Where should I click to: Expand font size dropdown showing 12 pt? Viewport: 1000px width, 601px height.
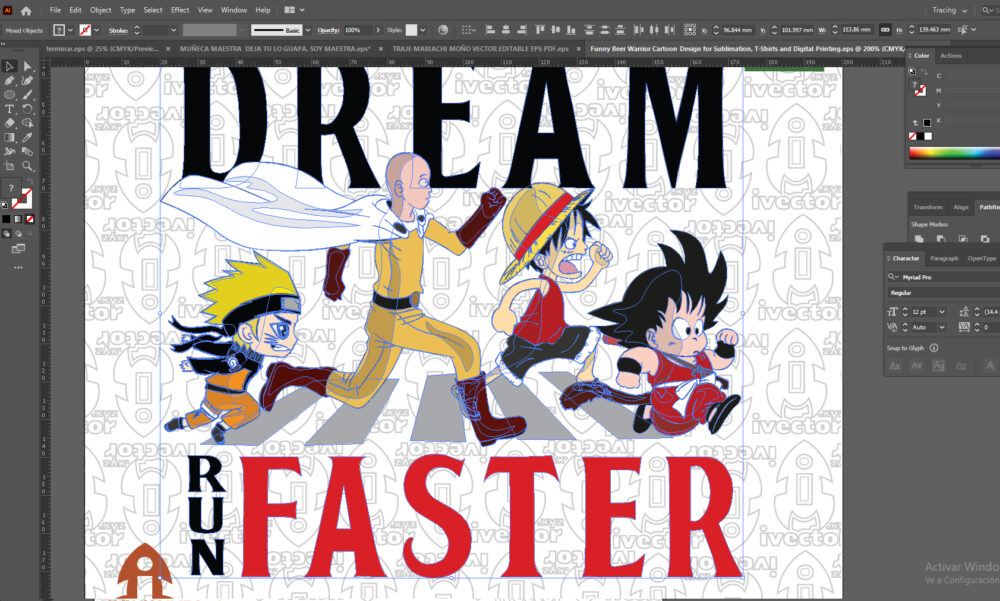click(x=942, y=311)
